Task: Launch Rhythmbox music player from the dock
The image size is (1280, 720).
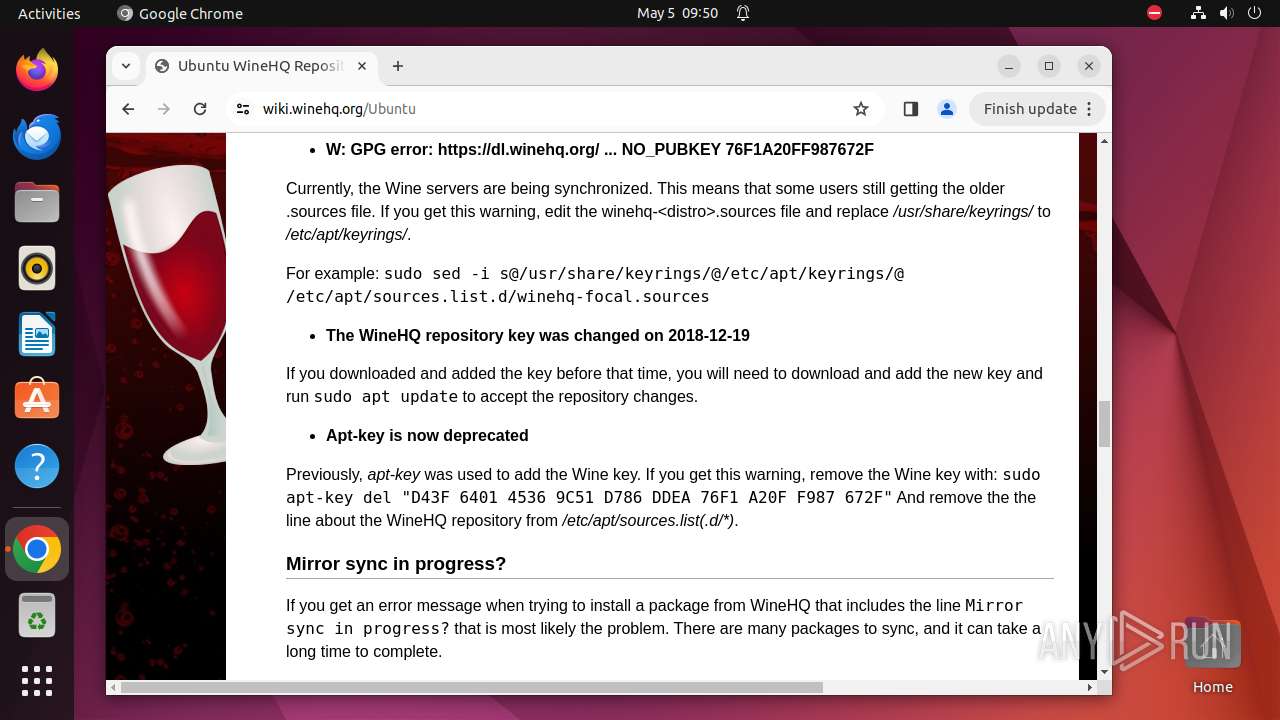Action: tap(37, 268)
